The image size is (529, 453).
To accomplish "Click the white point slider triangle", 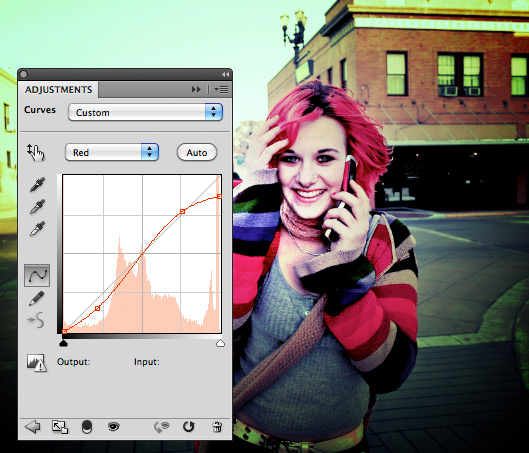I will click(220, 343).
